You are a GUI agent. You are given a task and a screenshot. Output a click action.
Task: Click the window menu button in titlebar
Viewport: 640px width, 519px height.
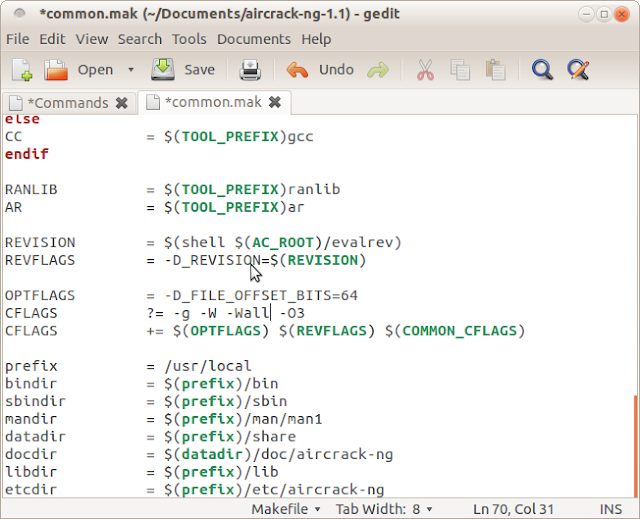(x=19, y=14)
